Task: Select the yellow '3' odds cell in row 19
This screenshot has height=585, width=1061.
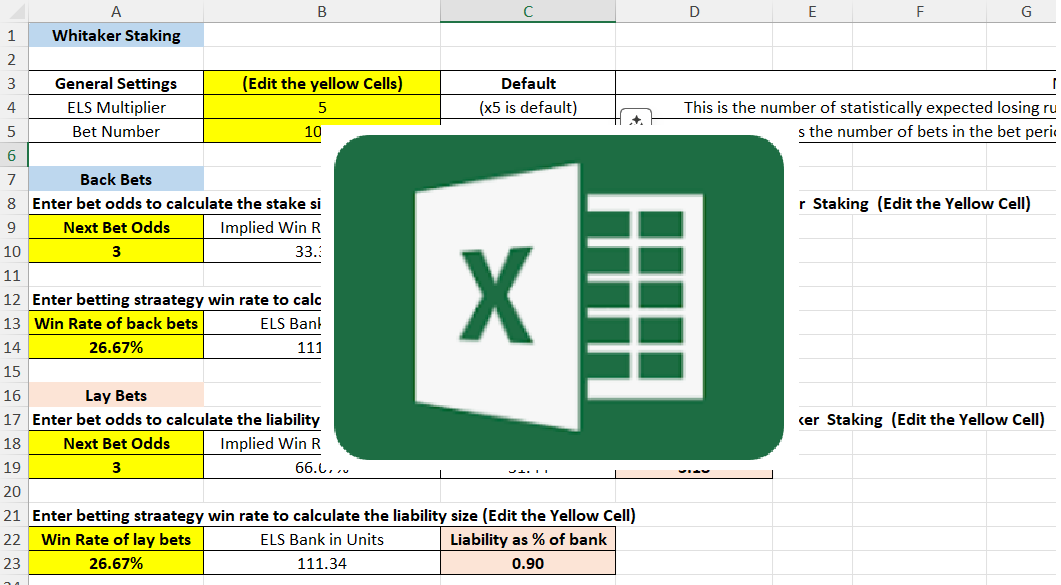Action: tap(116, 467)
